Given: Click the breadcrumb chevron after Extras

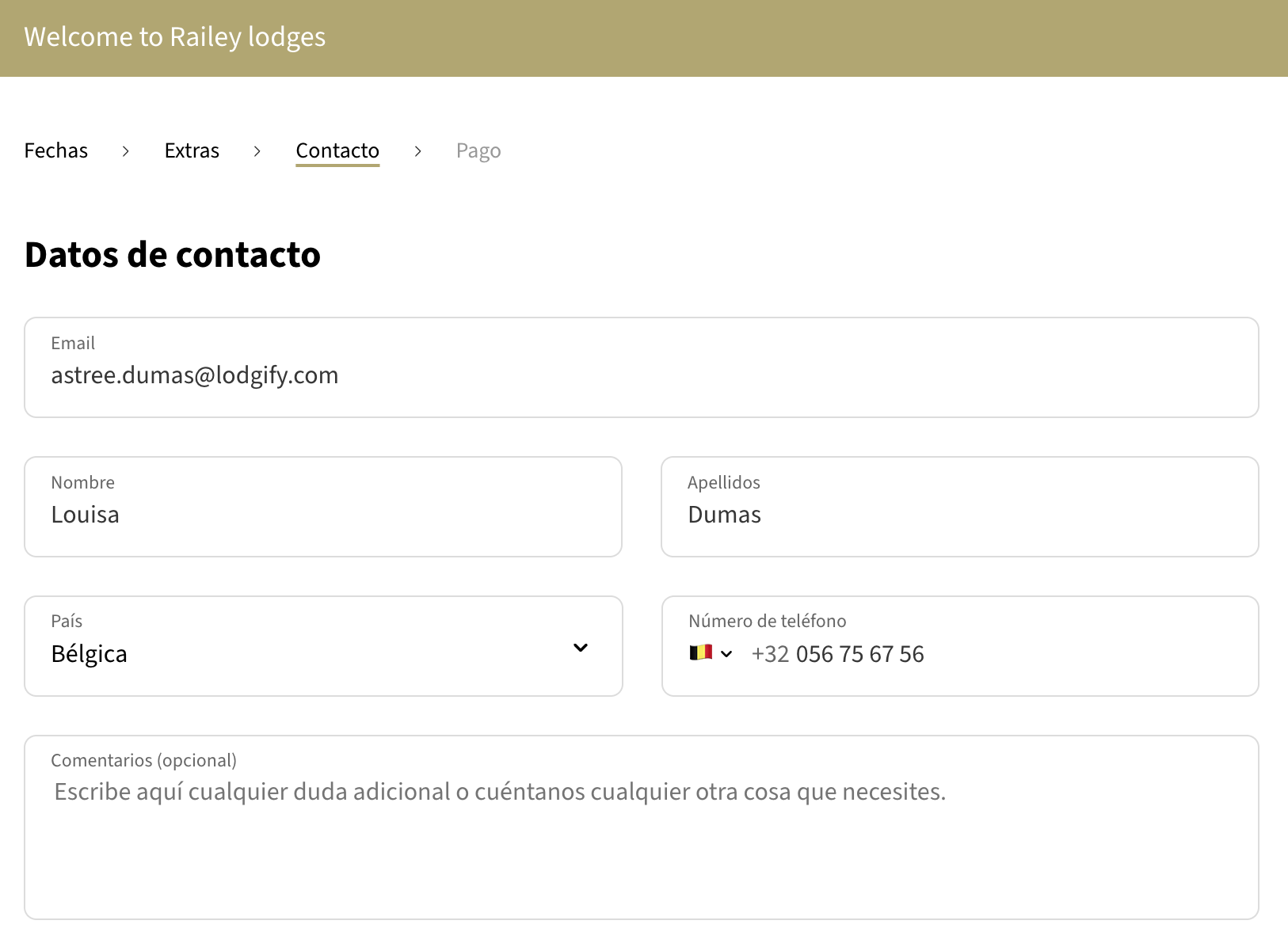Looking at the screenshot, I should (257, 150).
